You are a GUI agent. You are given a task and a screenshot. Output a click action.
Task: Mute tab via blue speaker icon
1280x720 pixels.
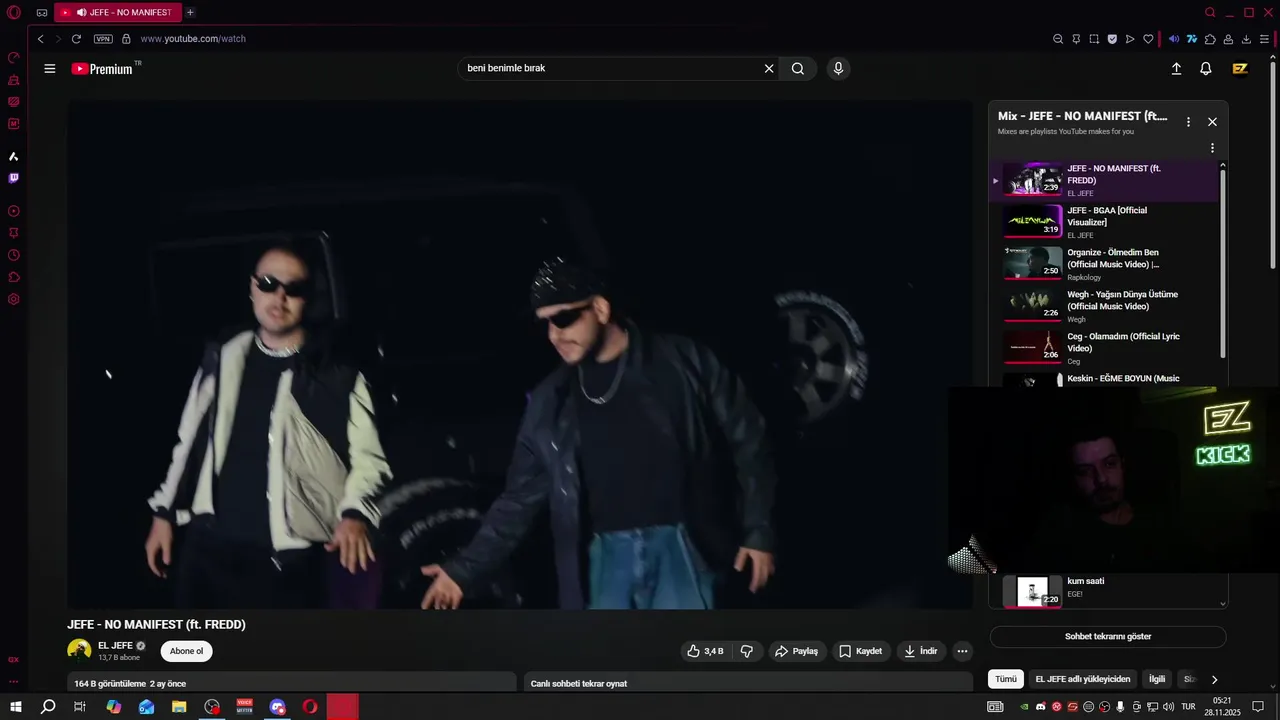(x=1174, y=39)
